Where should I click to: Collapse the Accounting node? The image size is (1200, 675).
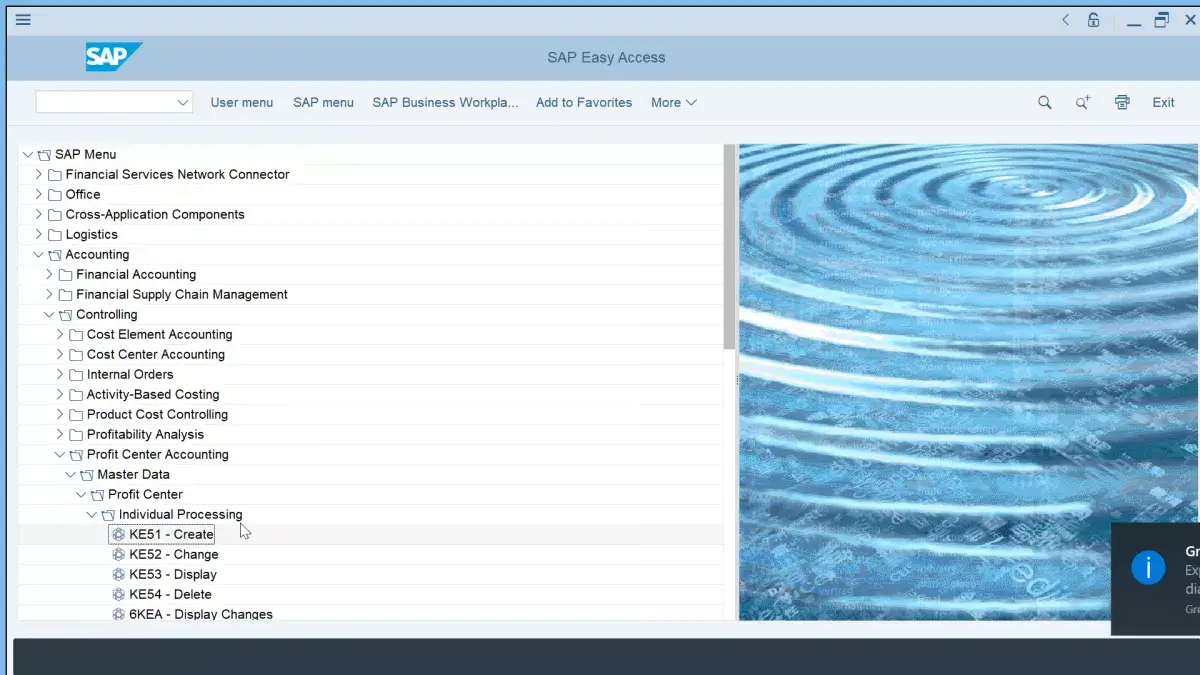click(39, 254)
